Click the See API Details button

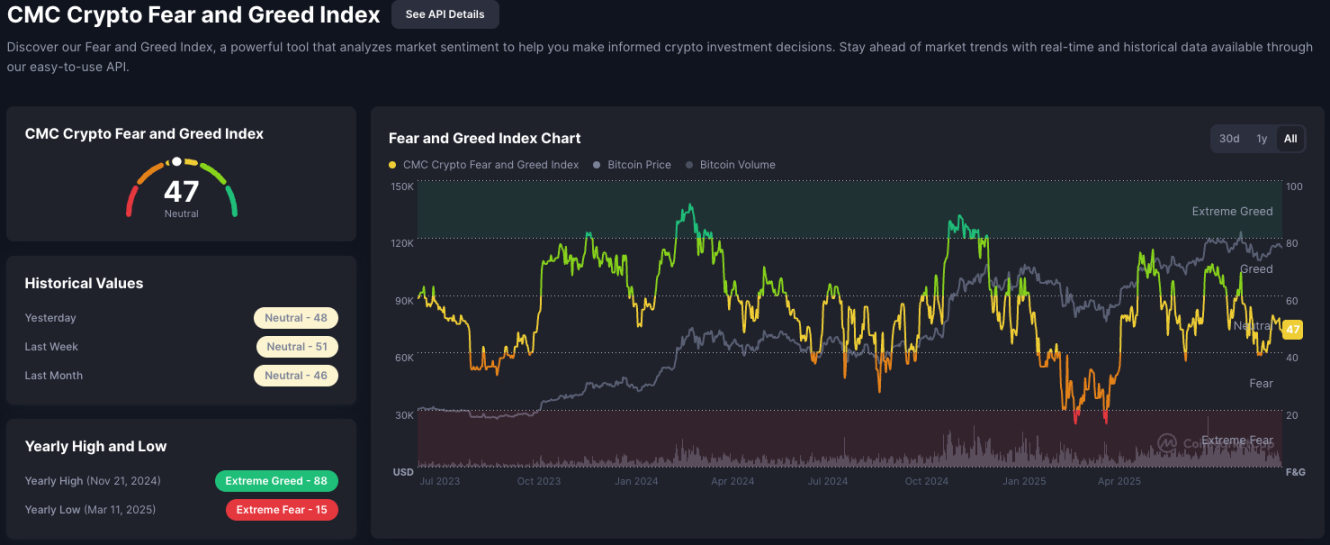(x=445, y=15)
